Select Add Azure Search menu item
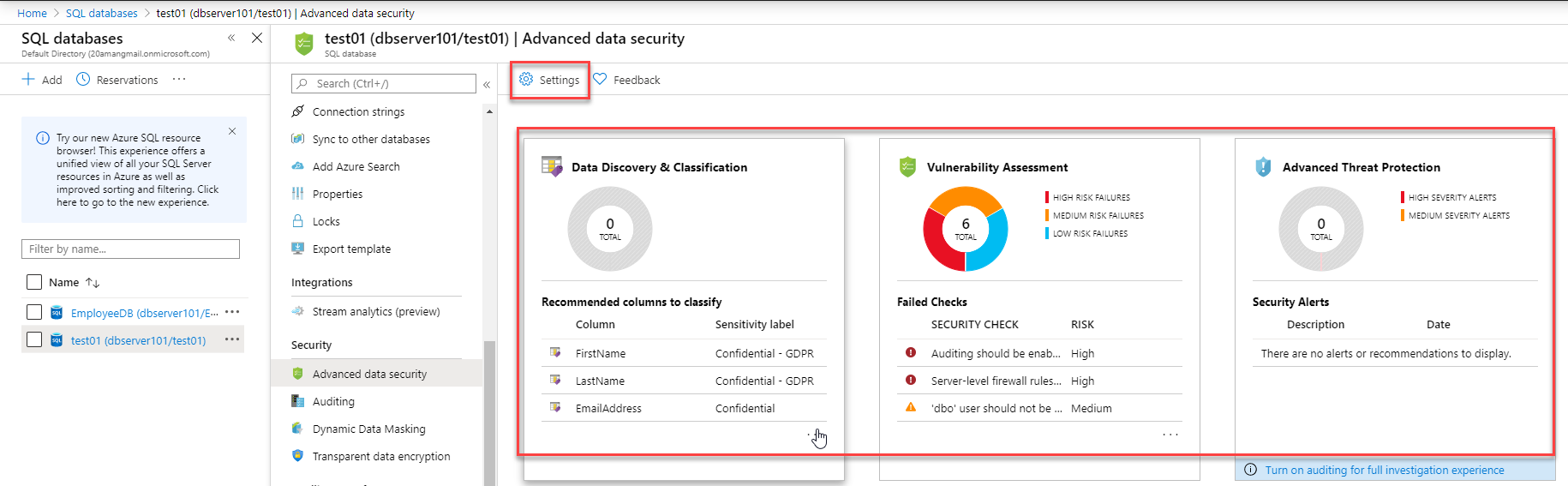The width and height of the screenshot is (1568, 486). 356,166
